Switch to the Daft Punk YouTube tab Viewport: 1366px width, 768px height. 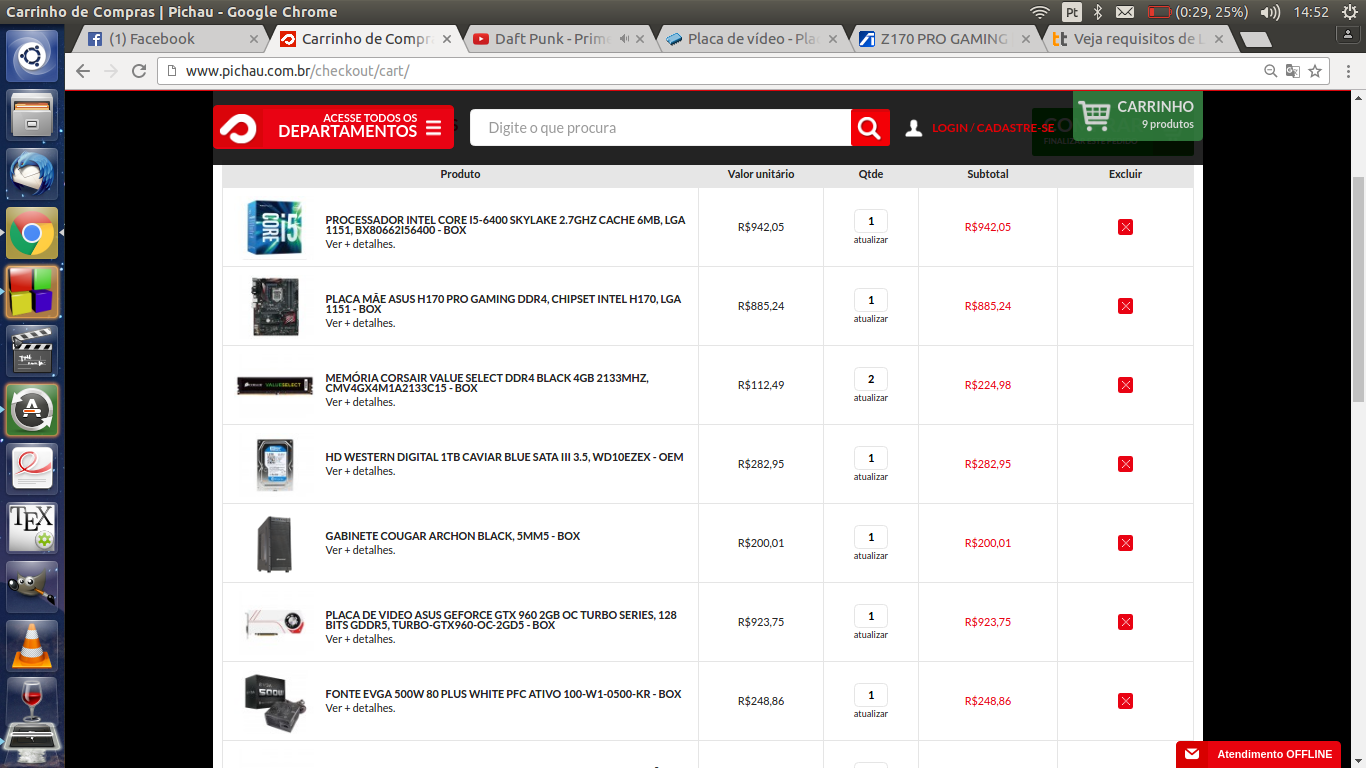coord(558,39)
